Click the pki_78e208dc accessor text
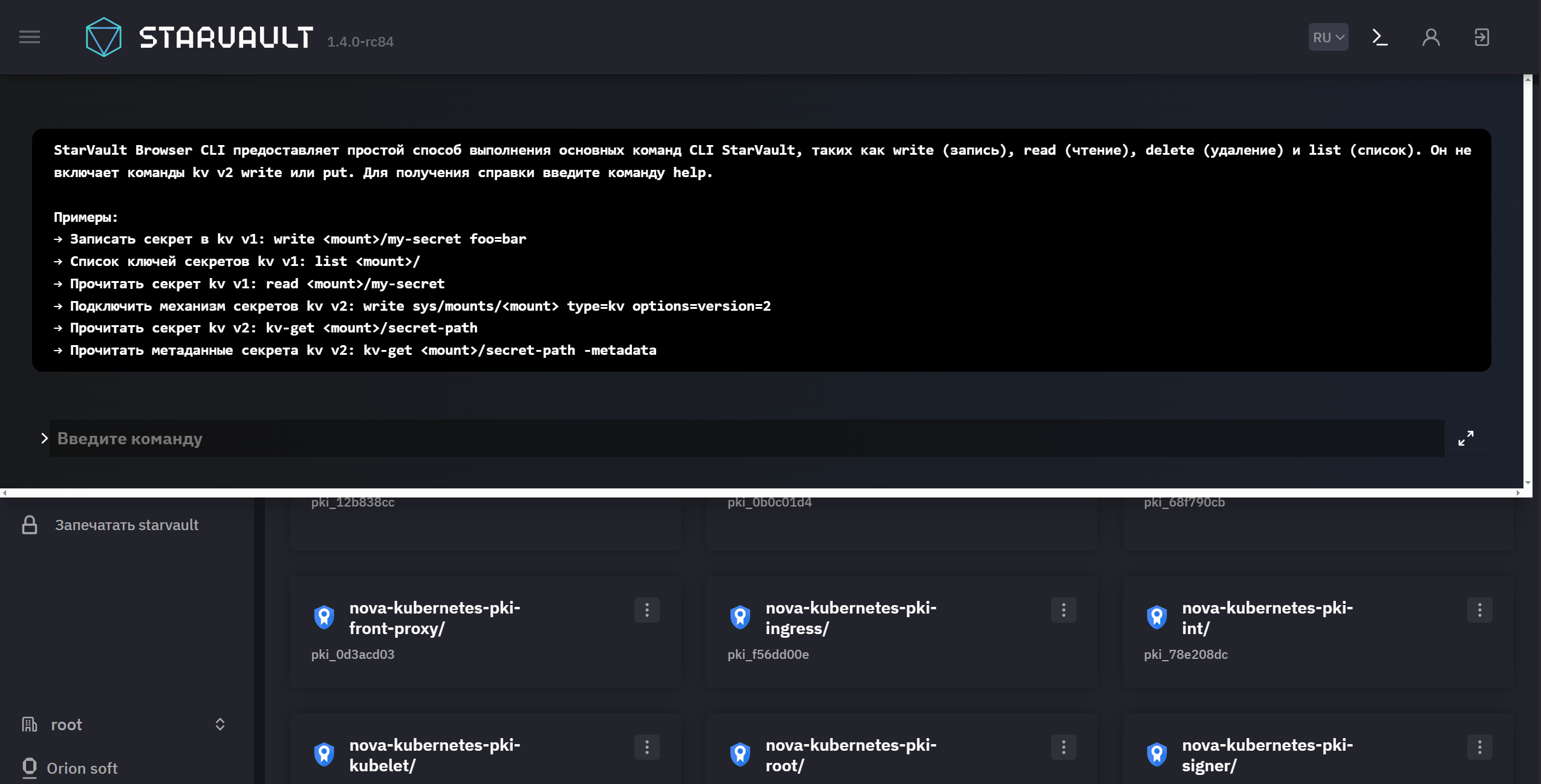This screenshot has height=784, width=1541. click(x=1185, y=654)
